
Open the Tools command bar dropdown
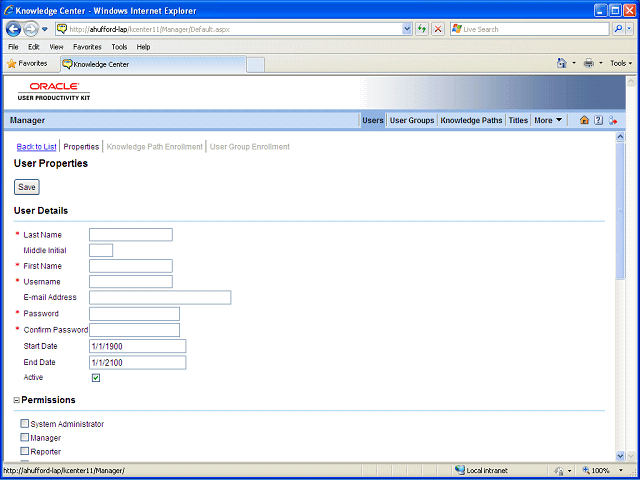pyautogui.click(x=621, y=63)
